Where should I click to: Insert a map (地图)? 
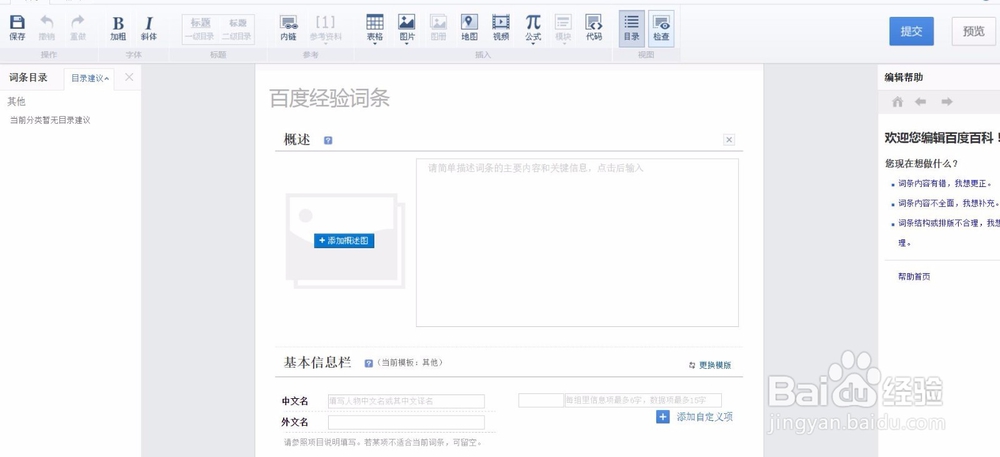click(469, 28)
